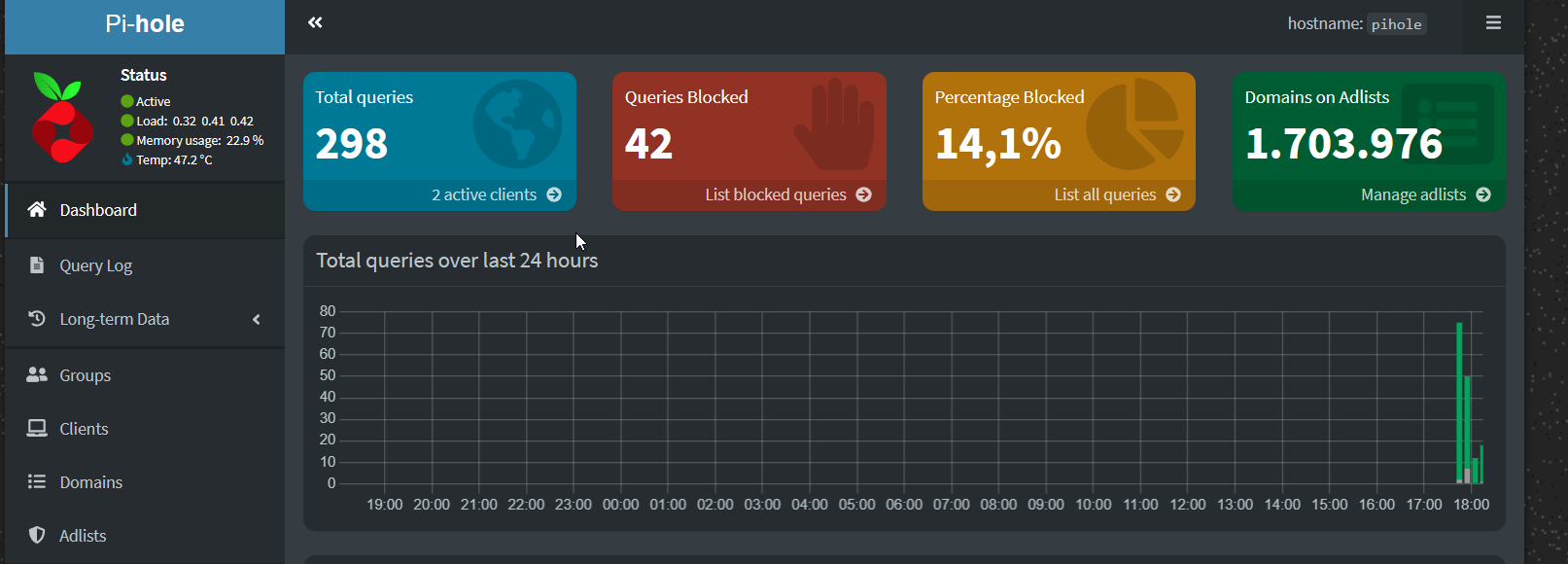Viewport: 1568px width, 564px height.
Task: Open the hamburger menu at top right
Action: pyautogui.click(x=1493, y=22)
